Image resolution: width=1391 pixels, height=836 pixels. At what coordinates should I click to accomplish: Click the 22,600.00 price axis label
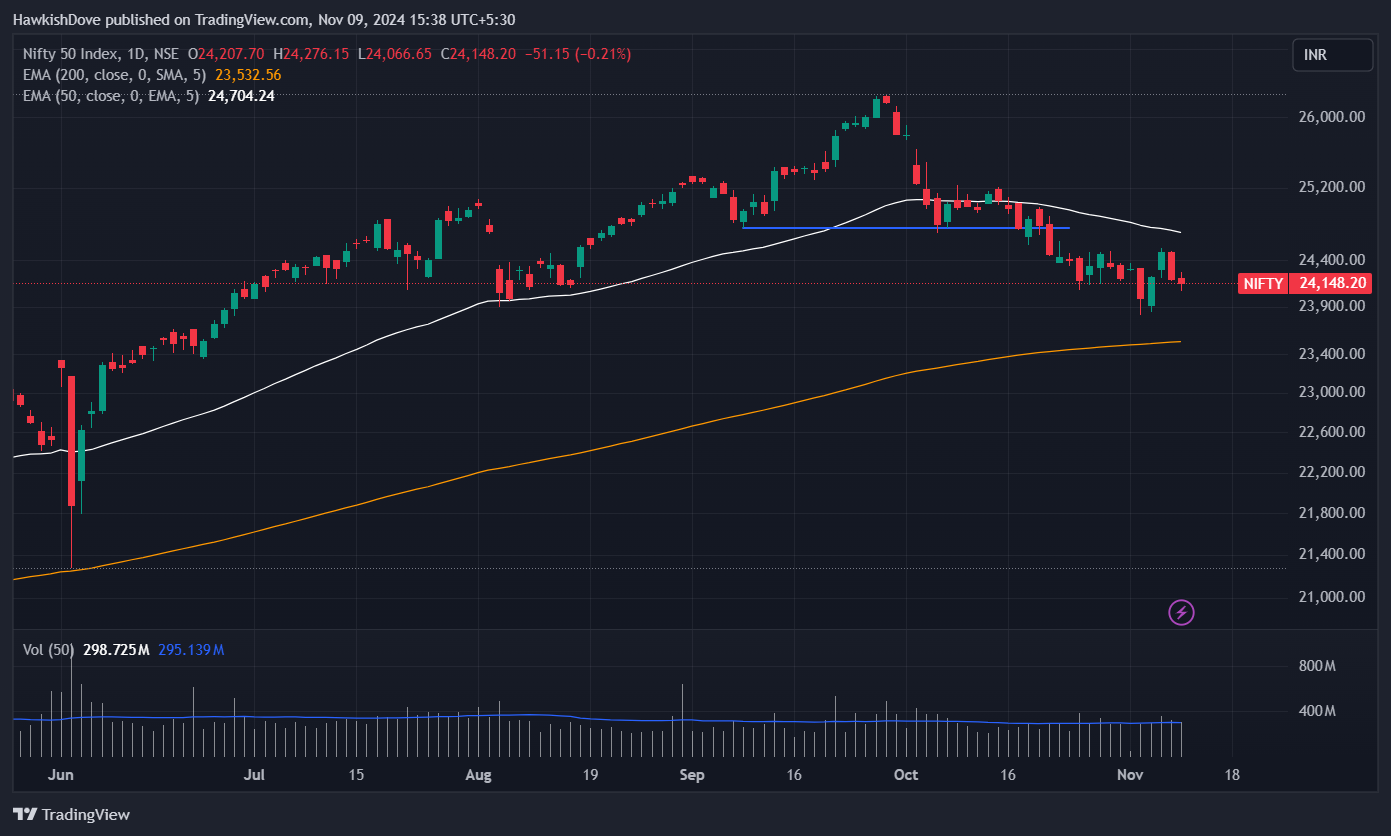click(x=1331, y=432)
